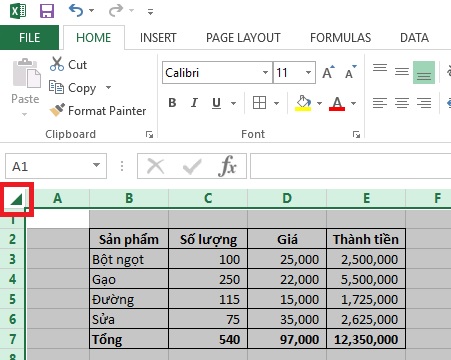Select row 5 header

click(x=12, y=299)
